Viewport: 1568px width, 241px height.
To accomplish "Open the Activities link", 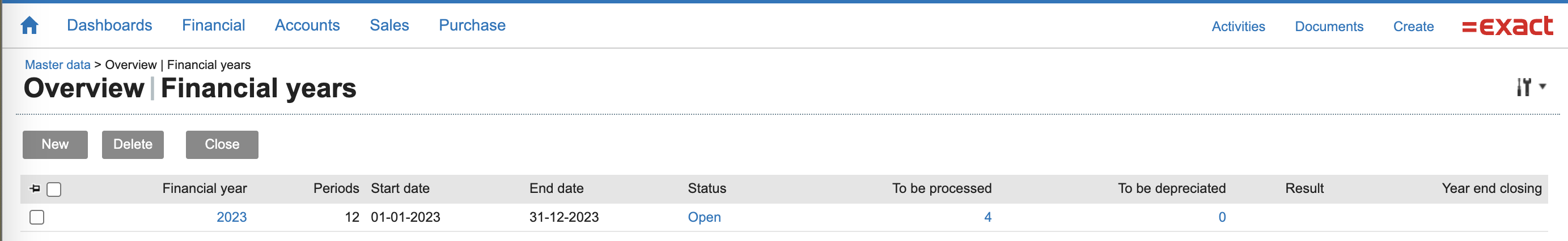I will [x=1238, y=27].
